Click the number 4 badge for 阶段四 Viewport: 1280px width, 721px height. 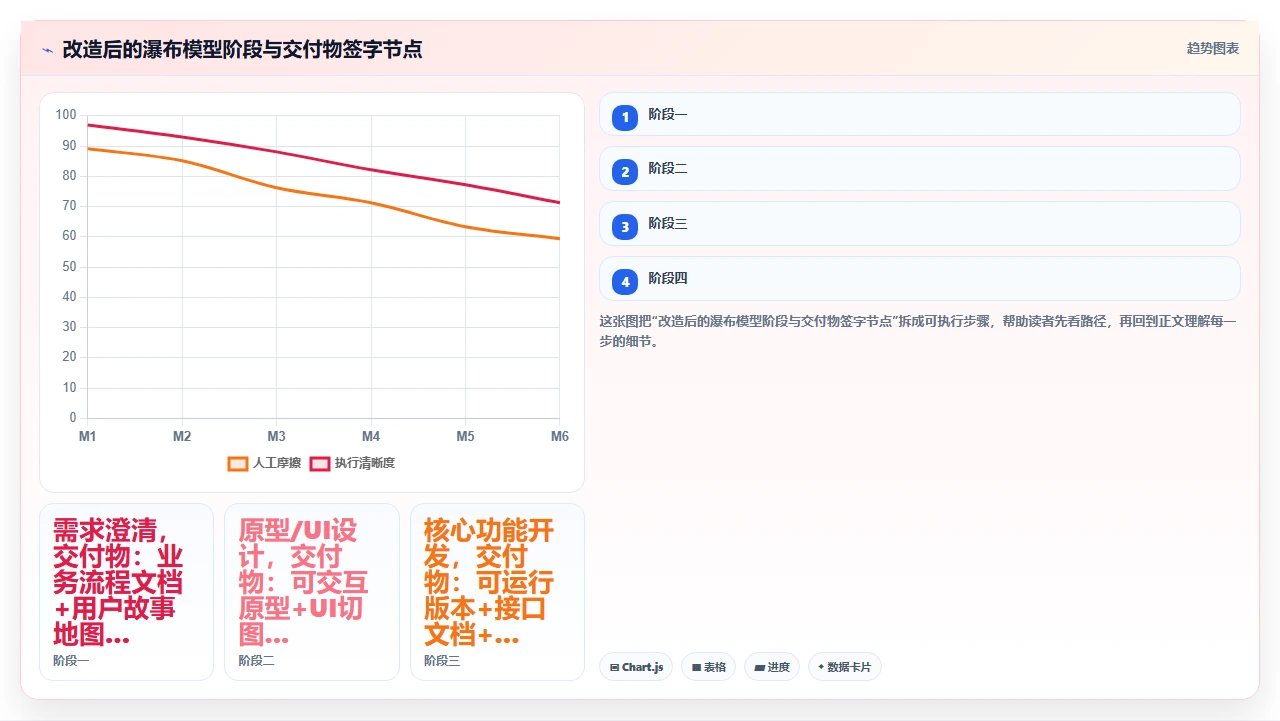click(x=625, y=282)
